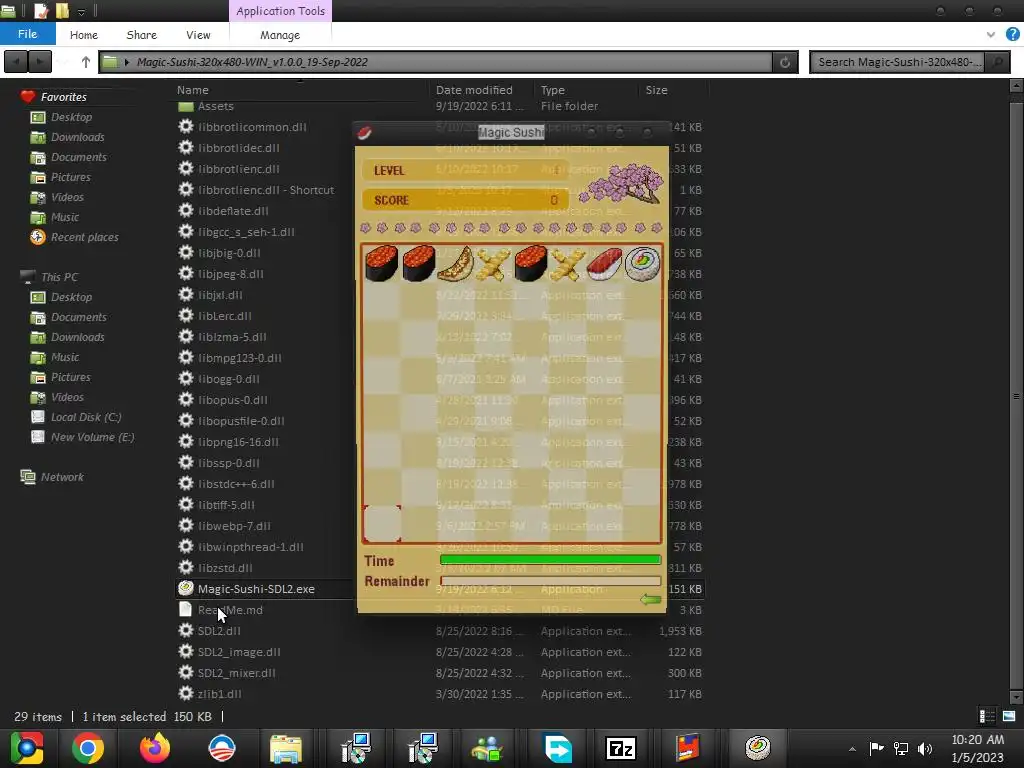Click the green Time progress bar
Screen dimensions: 1024x768
[x=551, y=560]
